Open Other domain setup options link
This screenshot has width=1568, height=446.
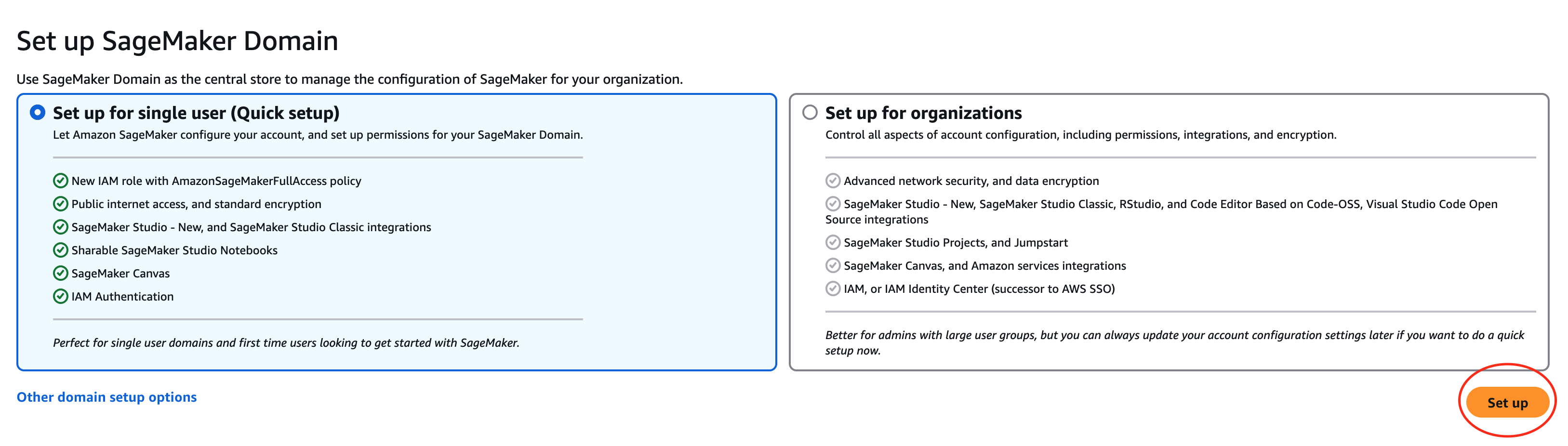tap(106, 397)
